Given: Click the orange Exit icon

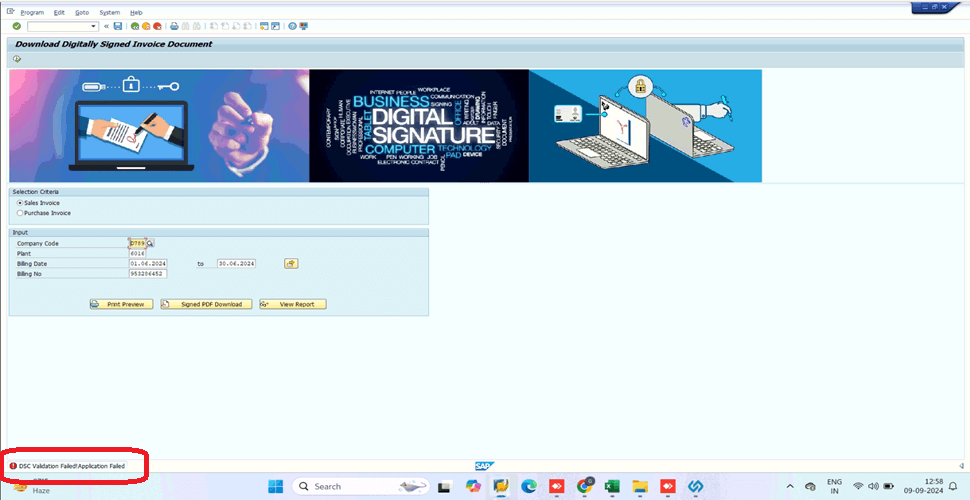Looking at the screenshot, I should (146, 26).
